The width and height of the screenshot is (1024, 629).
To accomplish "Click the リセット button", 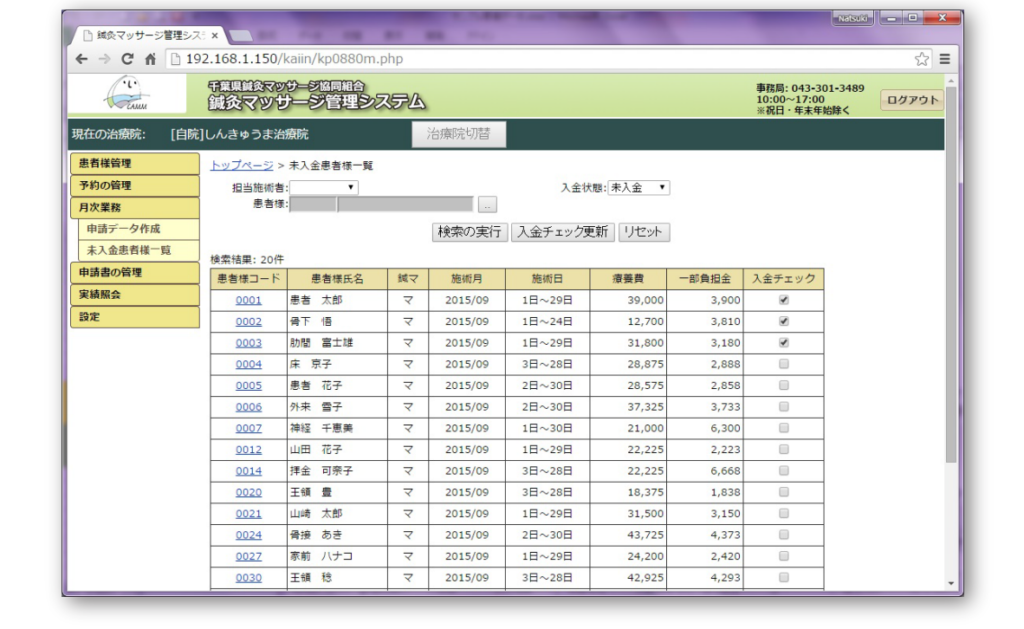I will (644, 232).
